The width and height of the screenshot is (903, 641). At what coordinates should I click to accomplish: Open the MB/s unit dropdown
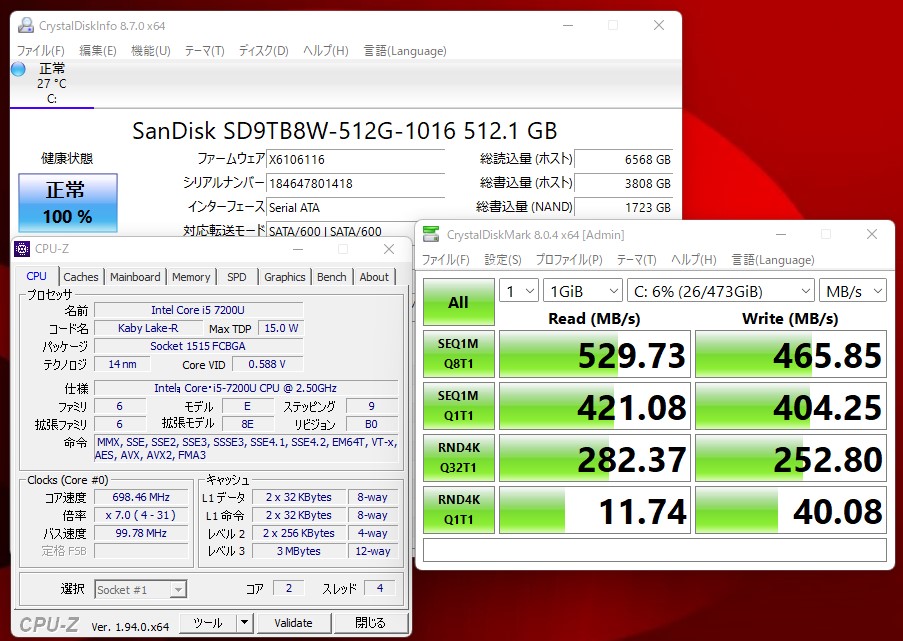tap(852, 291)
